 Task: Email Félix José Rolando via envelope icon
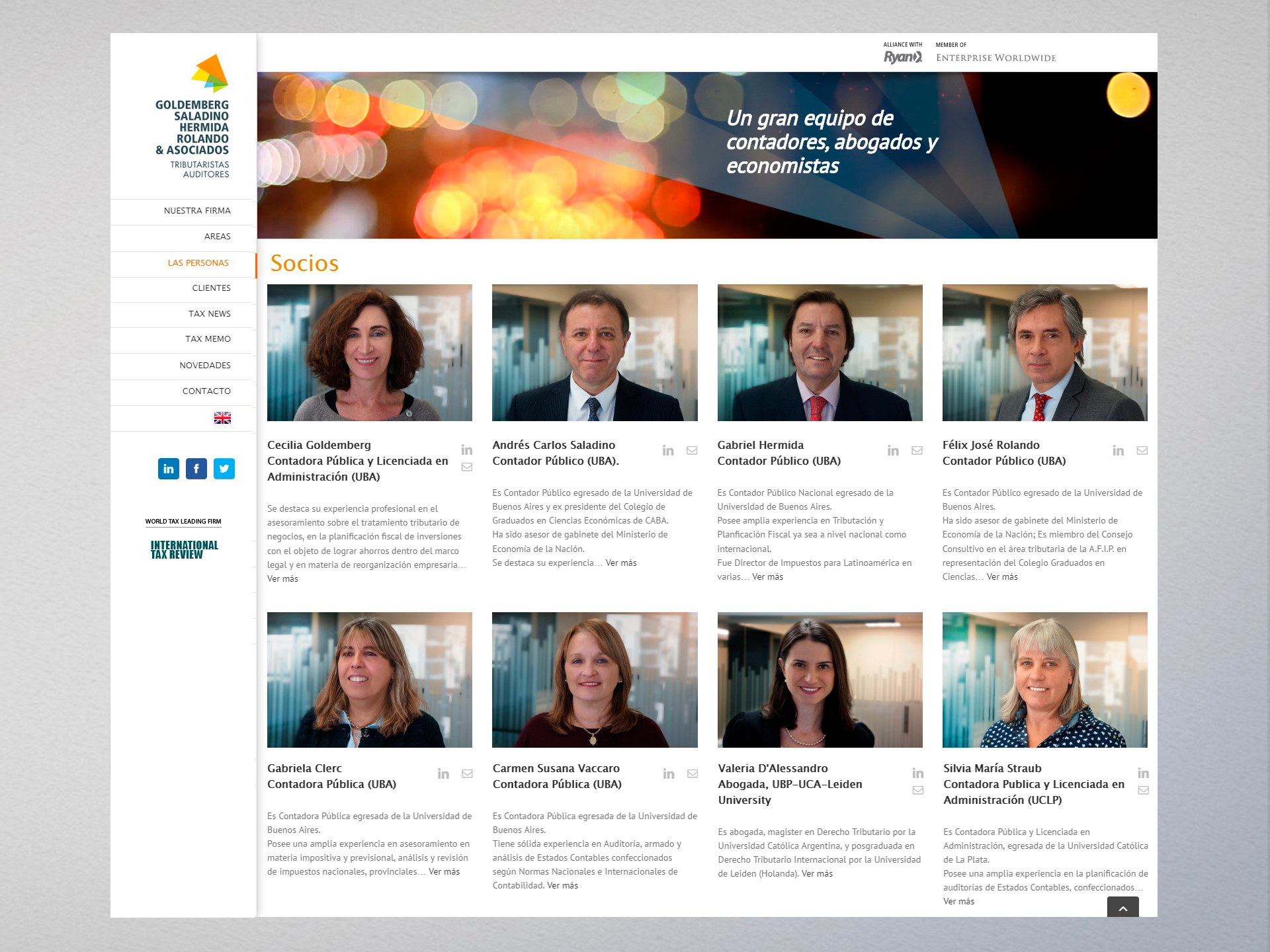pos(1142,450)
